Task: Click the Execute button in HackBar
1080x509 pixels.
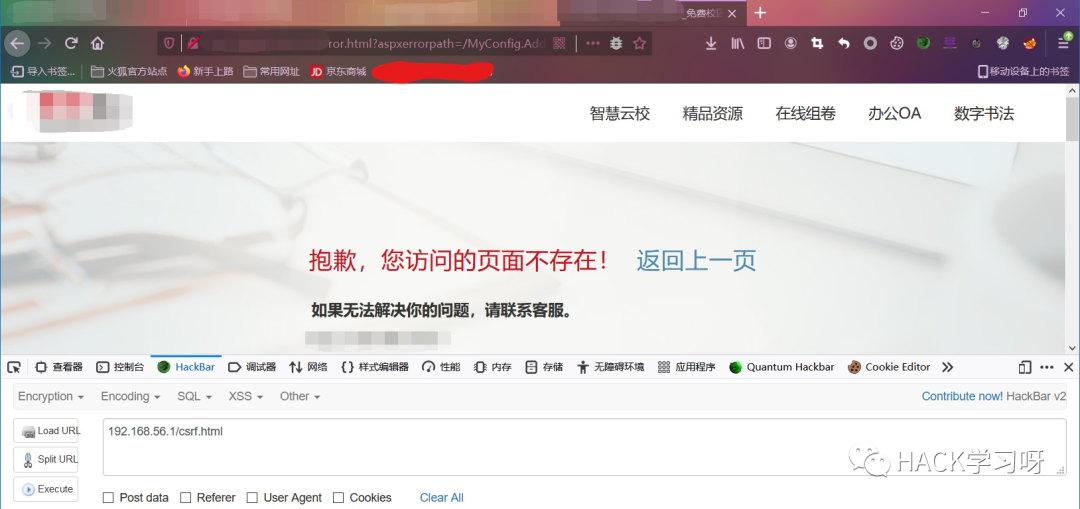Action: coord(46,489)
